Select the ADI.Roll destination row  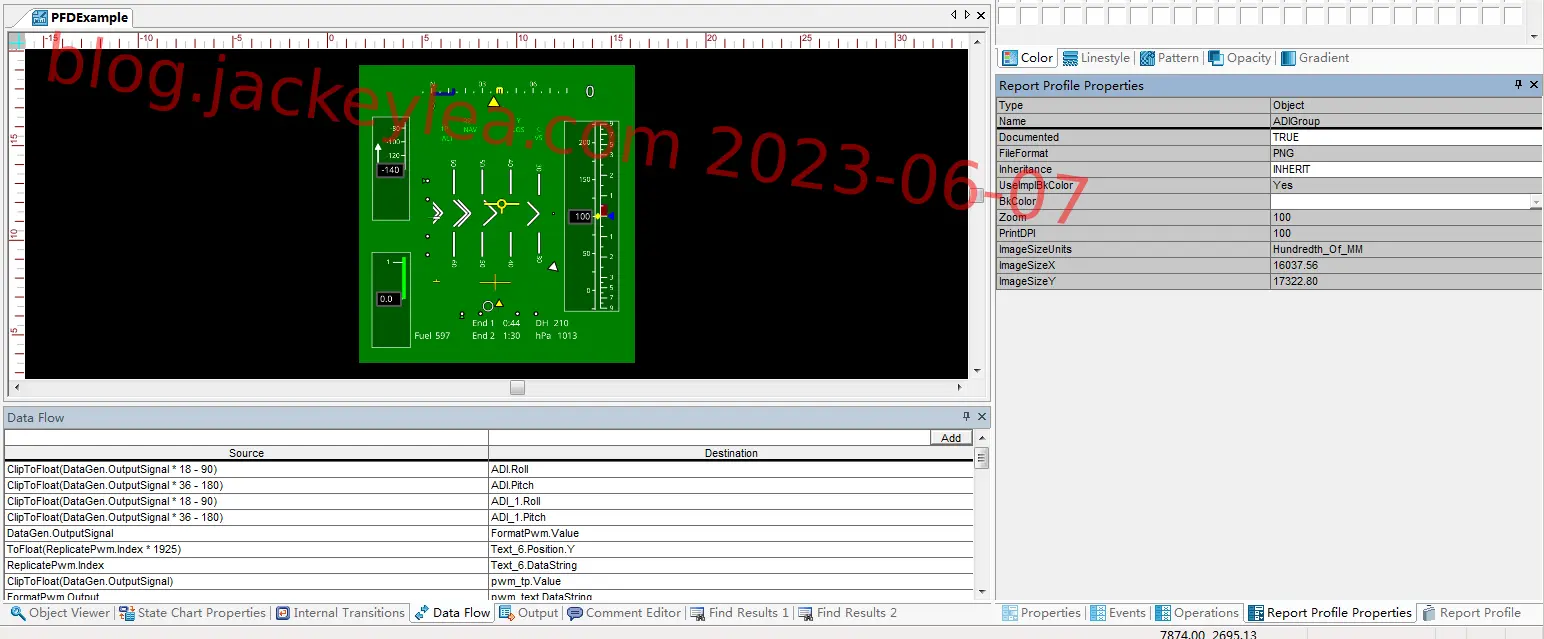coord(730,469)
